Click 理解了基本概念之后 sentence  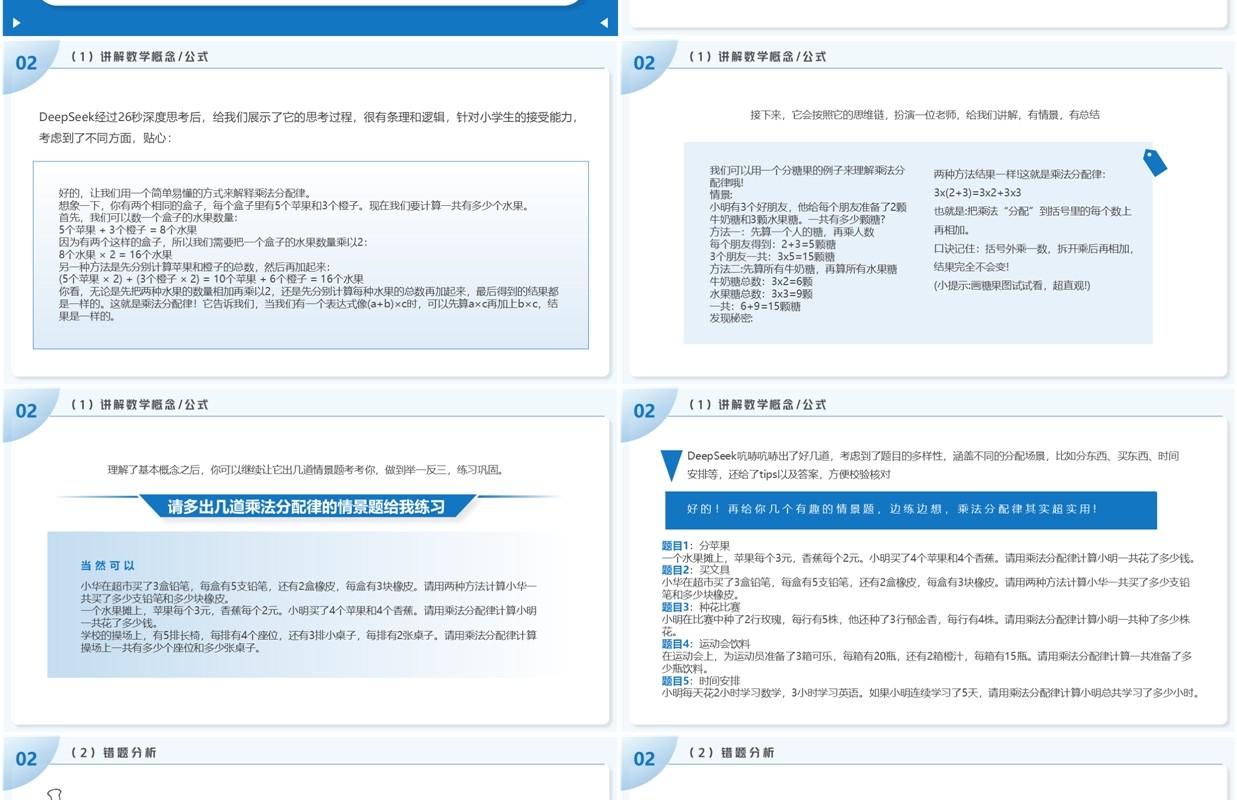(305, 469)
